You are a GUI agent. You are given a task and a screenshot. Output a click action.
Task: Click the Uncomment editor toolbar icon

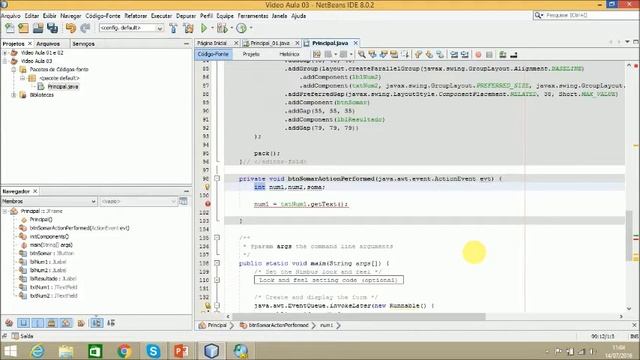click(514, 54)
